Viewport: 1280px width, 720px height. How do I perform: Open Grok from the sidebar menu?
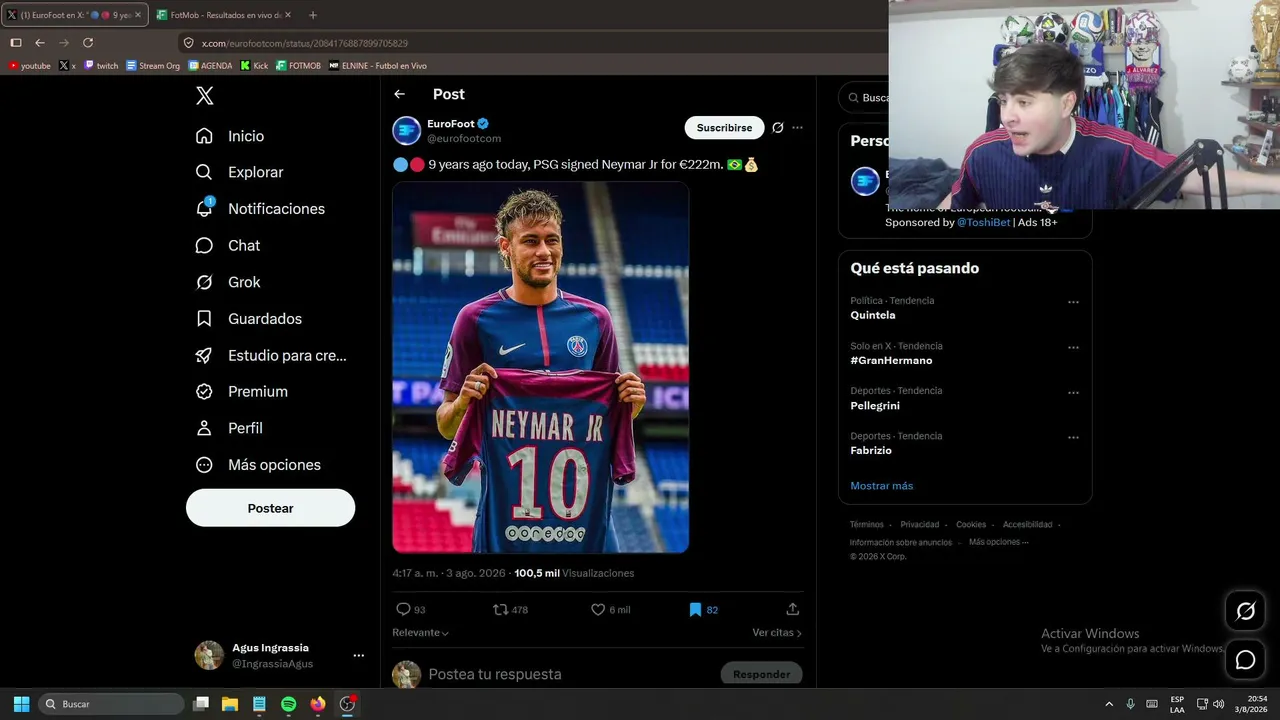[x=228, y=282]
